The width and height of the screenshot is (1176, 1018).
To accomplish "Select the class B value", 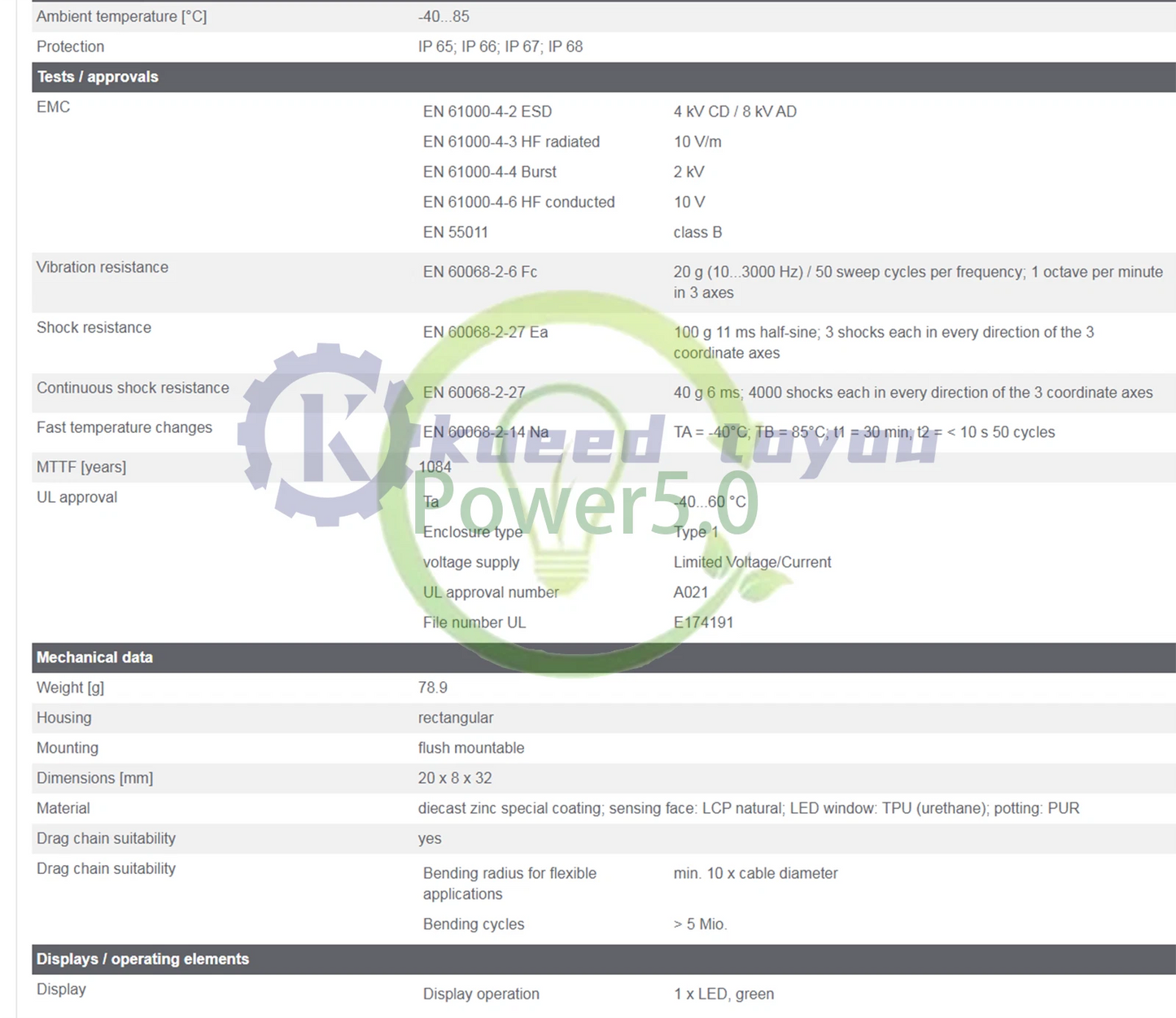I will click(x=697, y=232).
